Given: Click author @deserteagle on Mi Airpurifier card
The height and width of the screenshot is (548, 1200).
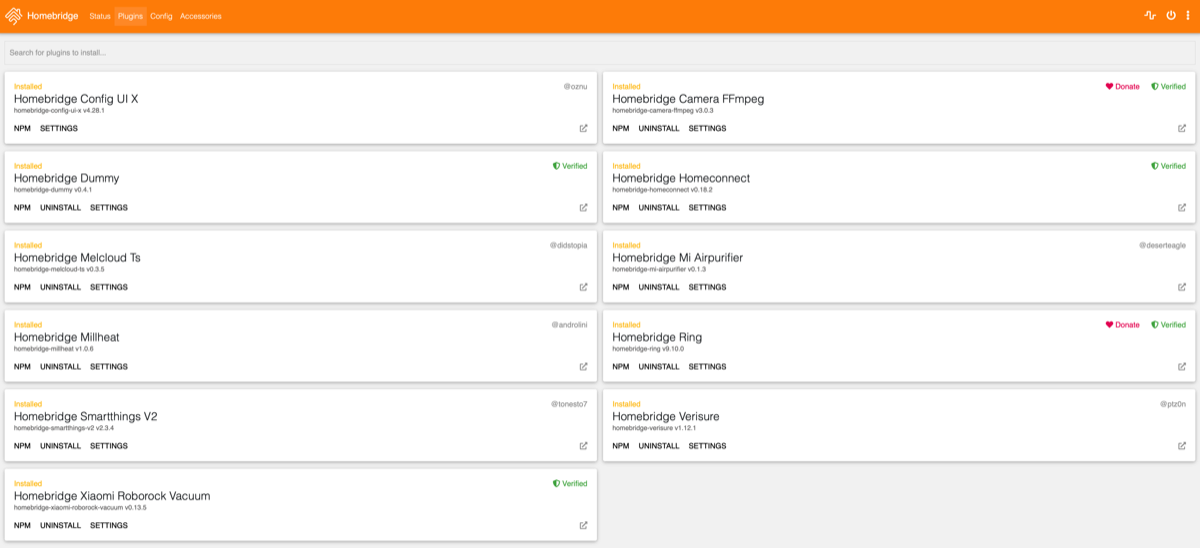Looking at the screenshot, I should point(1162,245).
